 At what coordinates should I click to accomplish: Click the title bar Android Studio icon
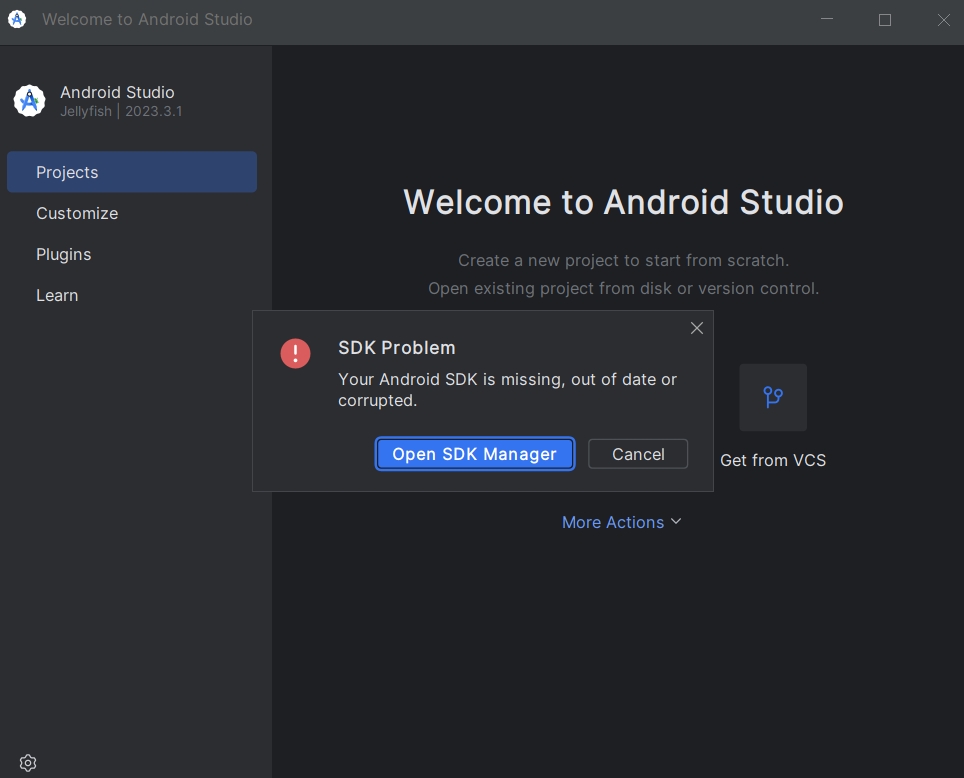tap(17, 19)
